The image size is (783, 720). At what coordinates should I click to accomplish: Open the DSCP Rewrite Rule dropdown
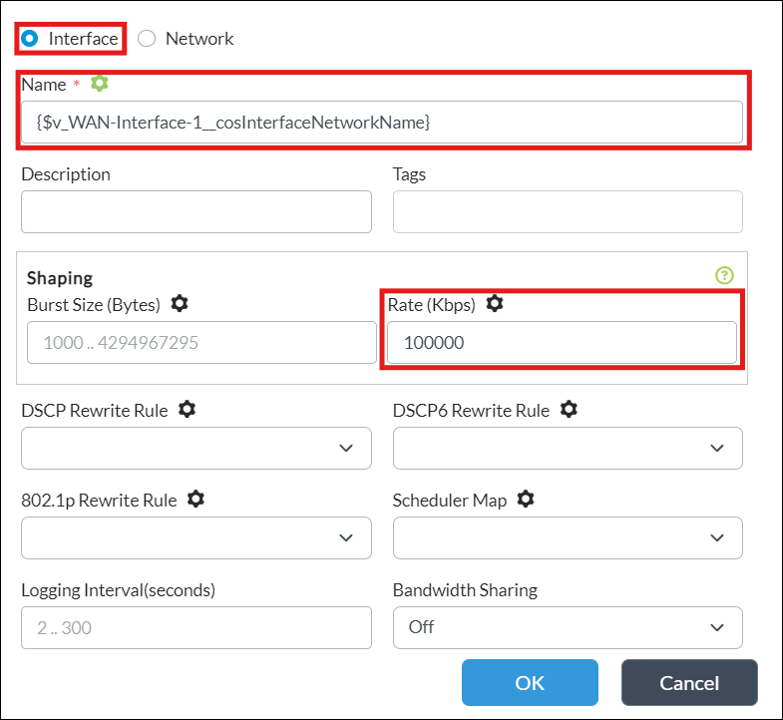(196, 448)
